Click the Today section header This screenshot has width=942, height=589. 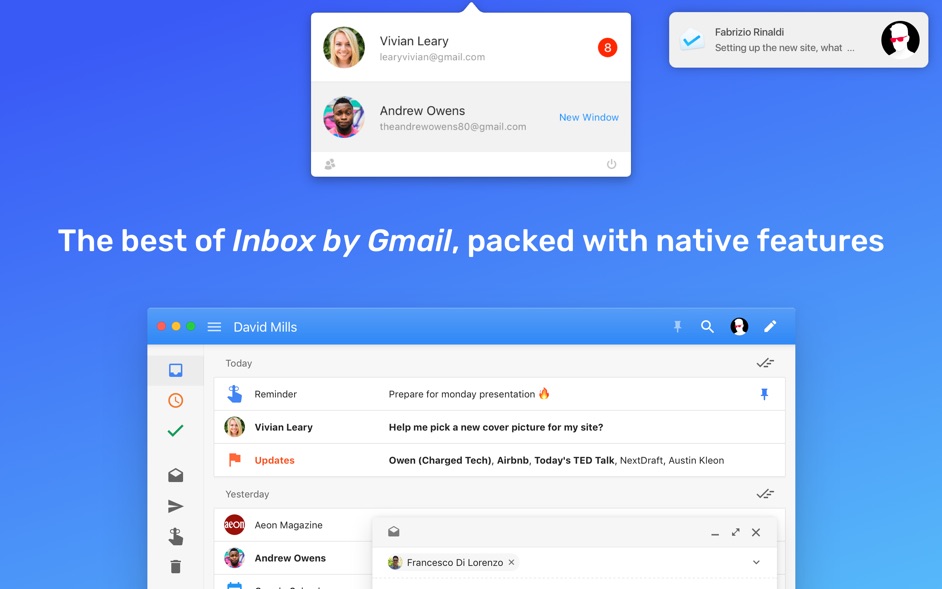[x=239, y=363]
